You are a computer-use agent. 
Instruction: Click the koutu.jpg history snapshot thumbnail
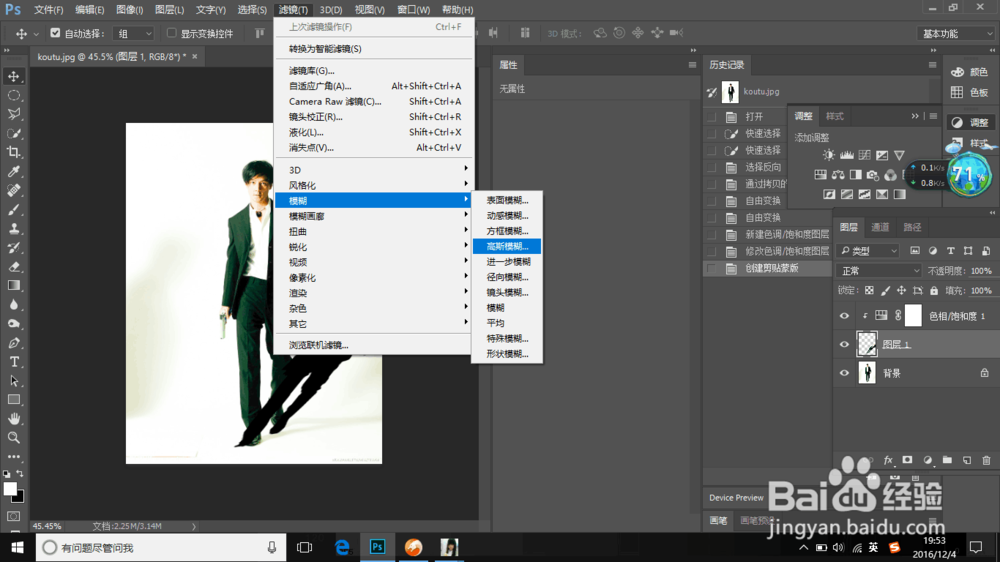pyautogui.click(x=730, y=92)
